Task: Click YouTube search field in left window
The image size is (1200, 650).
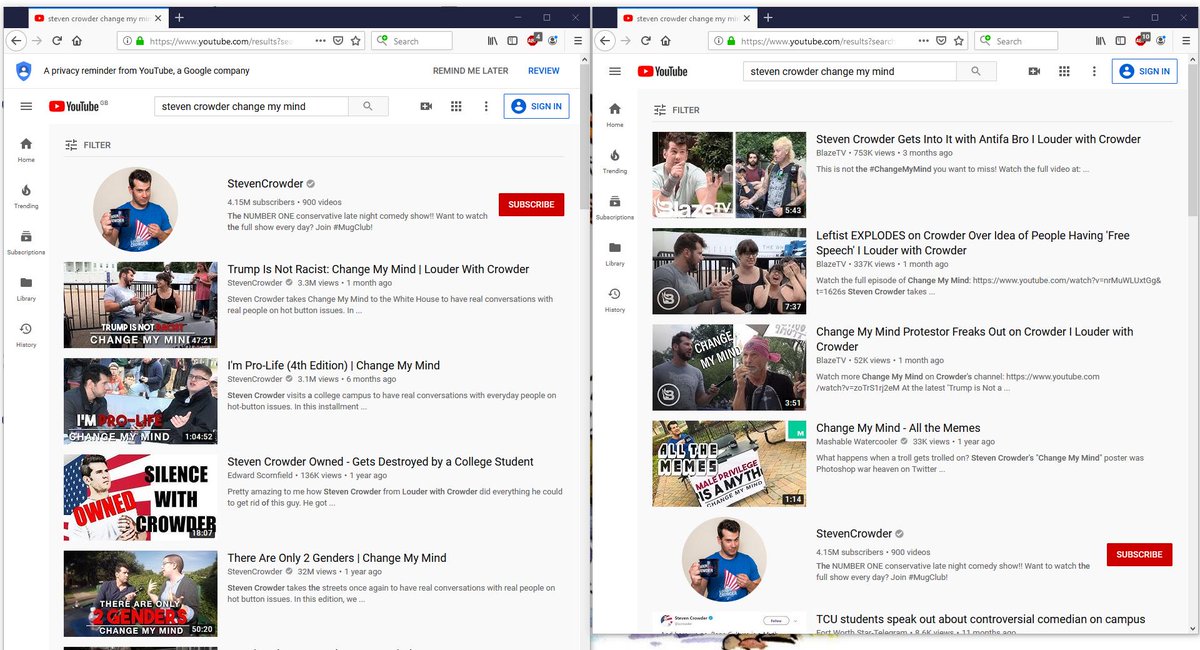Action: (251, 106)
